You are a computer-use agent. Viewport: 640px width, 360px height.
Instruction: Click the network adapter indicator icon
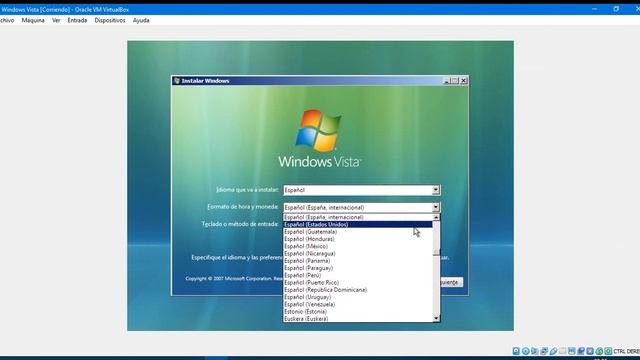[544, 351]
